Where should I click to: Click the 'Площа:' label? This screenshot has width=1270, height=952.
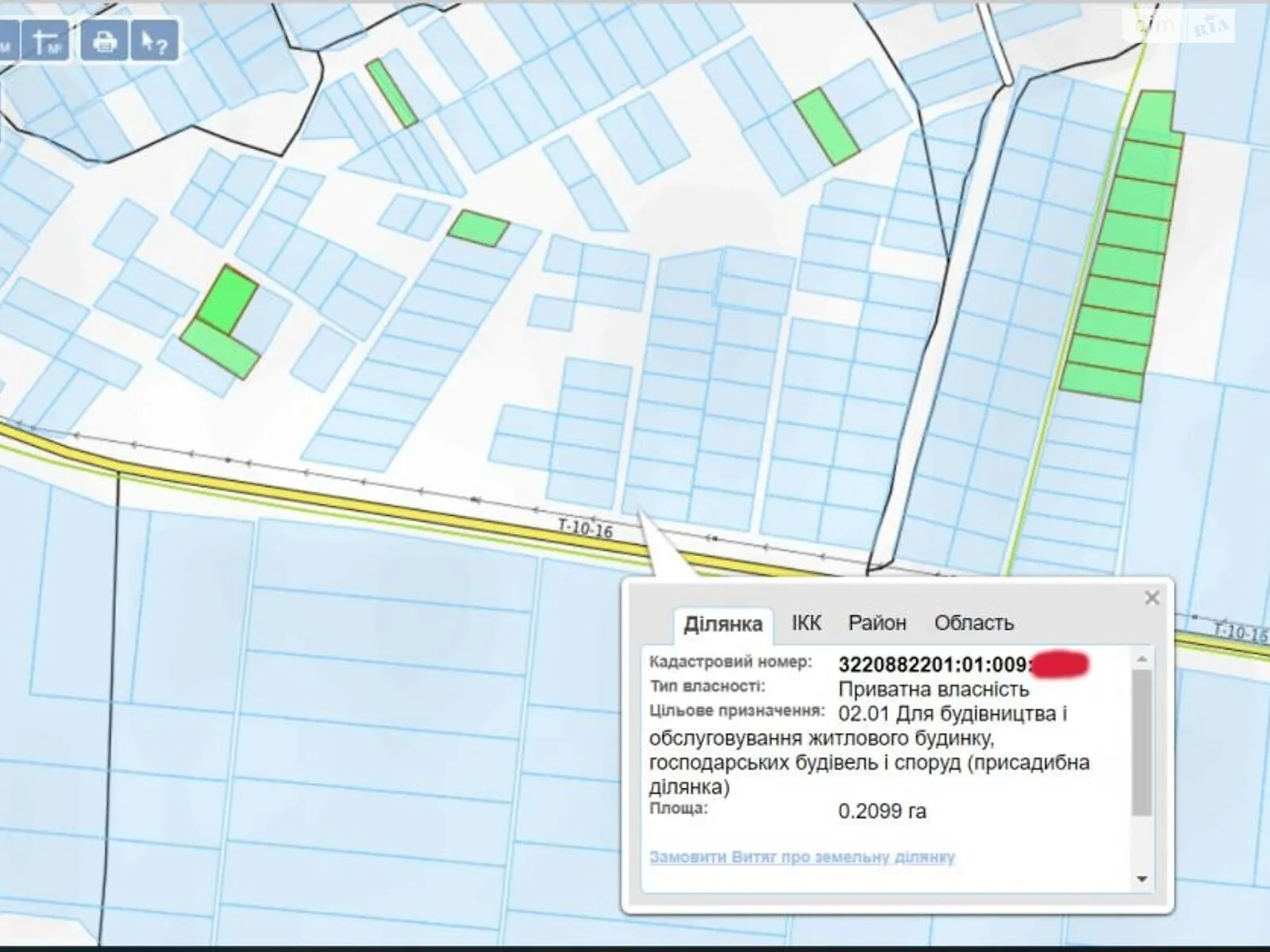[x=678, y=809]
